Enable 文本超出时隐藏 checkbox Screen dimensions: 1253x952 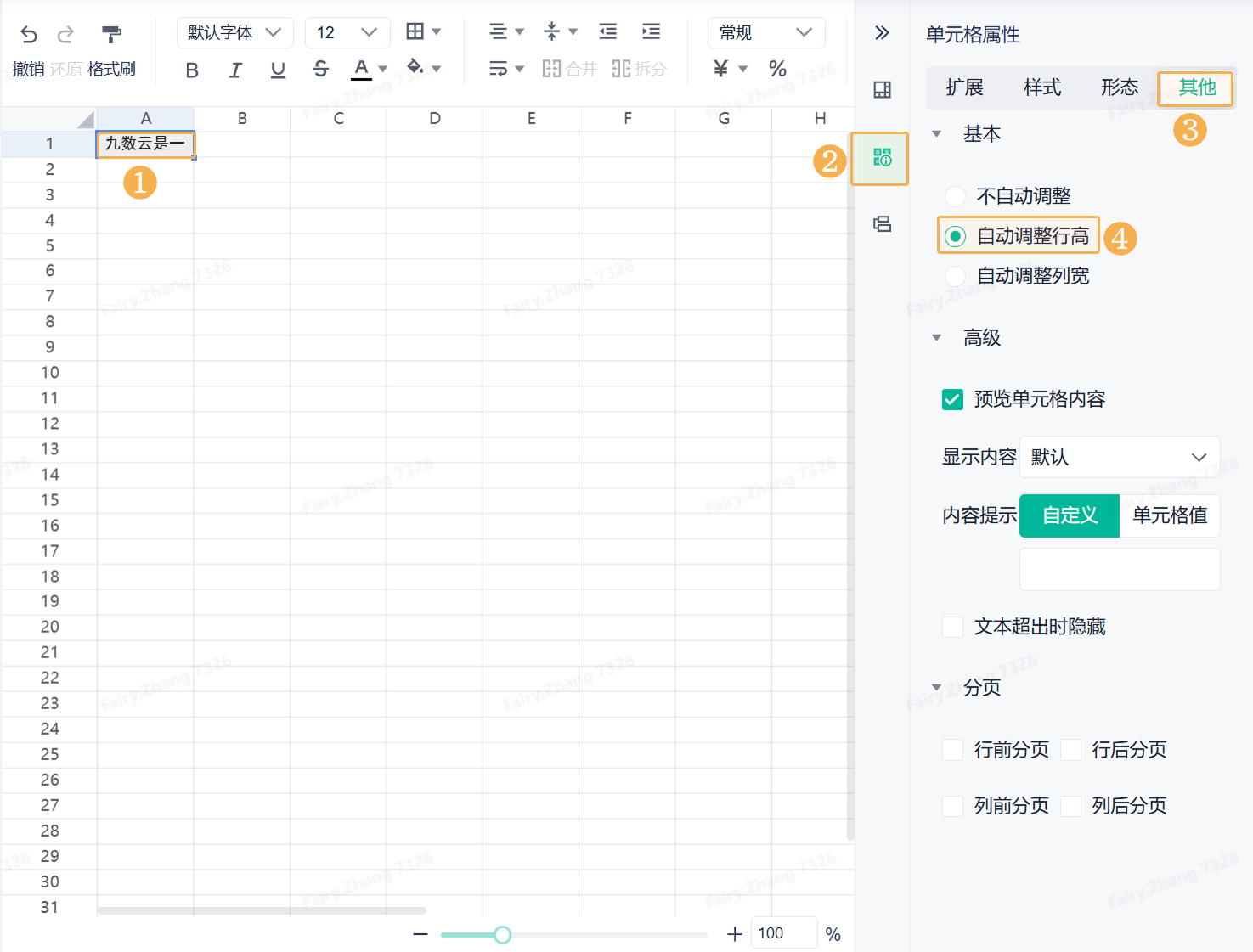click(x=952, y=627)
